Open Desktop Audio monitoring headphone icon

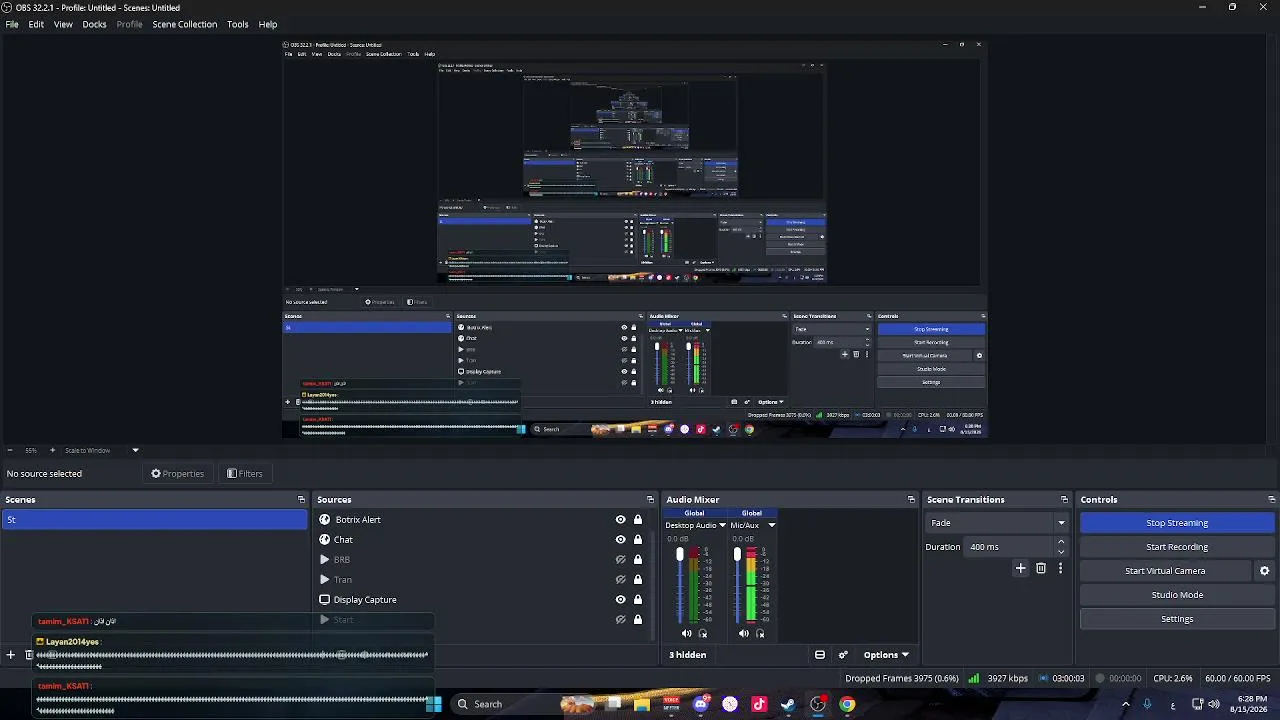[702, 633]
